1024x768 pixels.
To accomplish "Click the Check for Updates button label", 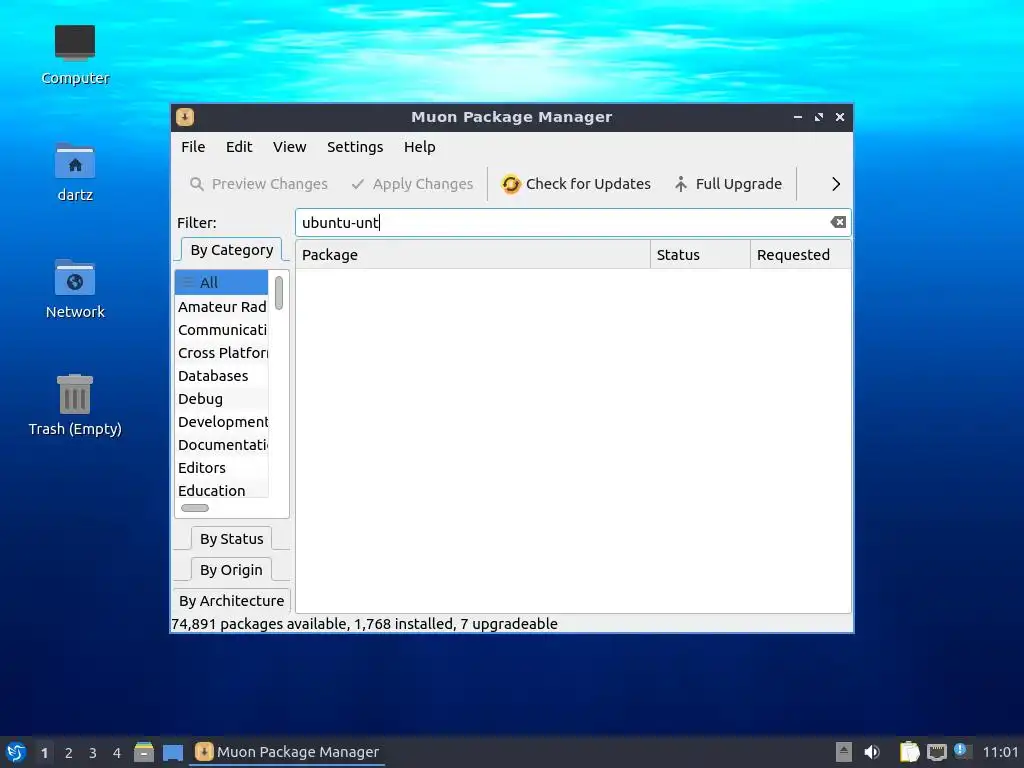I will [x=588, y=184].
